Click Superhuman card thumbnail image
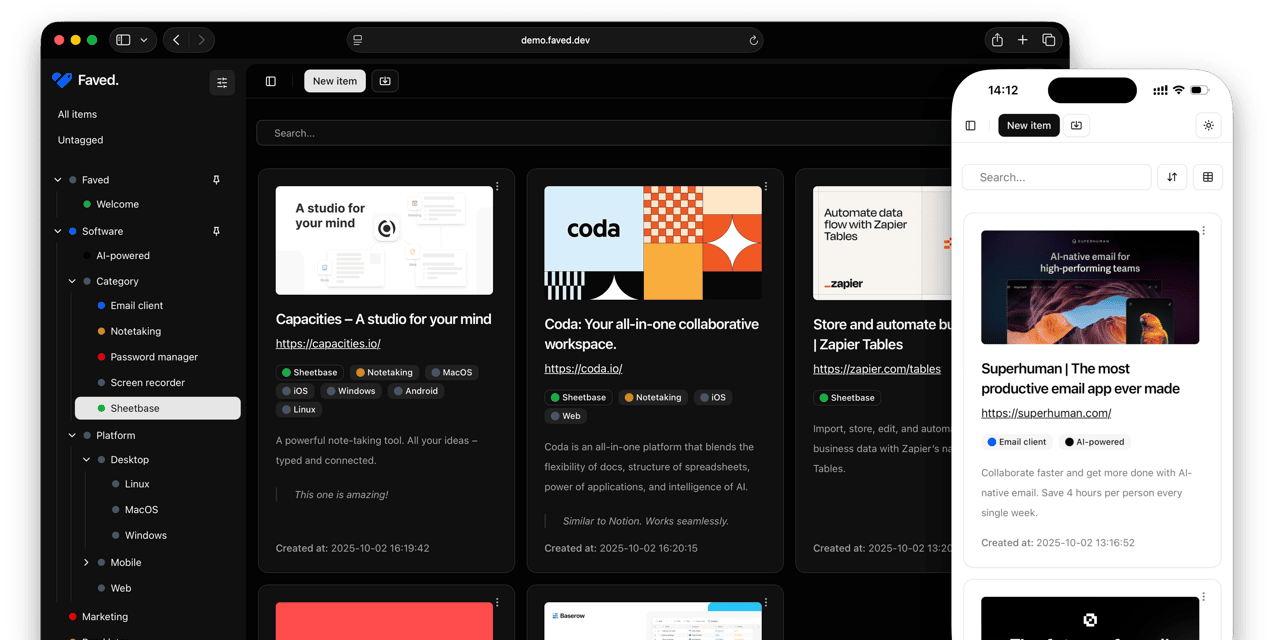This screenshot has width=1280, height=640. point(1090,288)
